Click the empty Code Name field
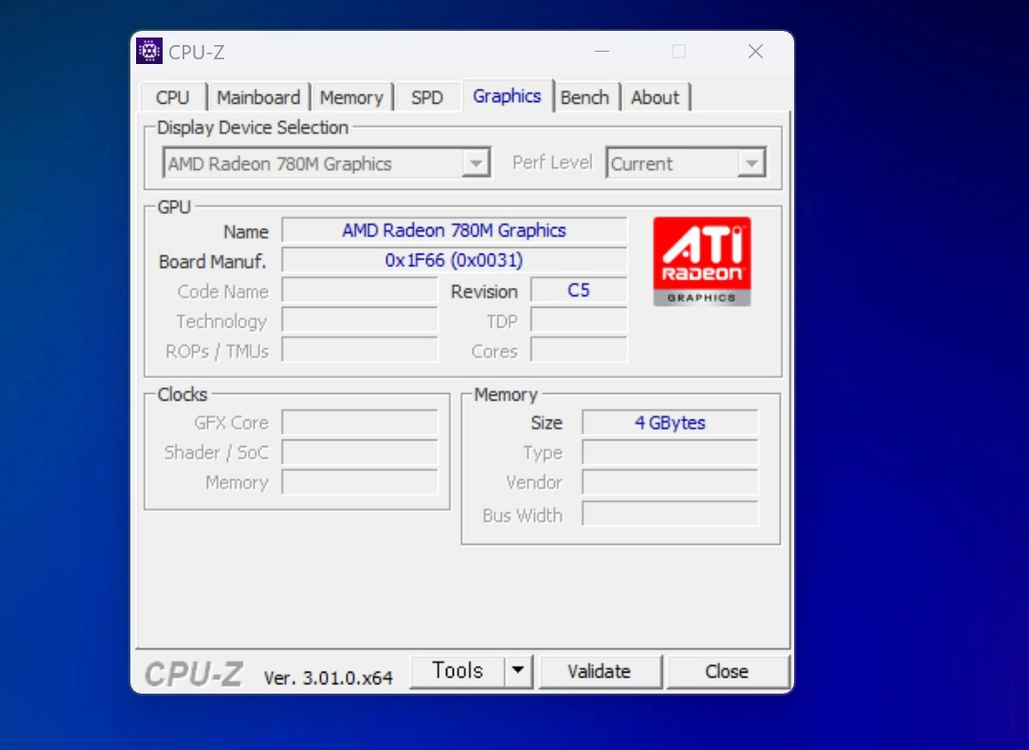 (360, 290)
